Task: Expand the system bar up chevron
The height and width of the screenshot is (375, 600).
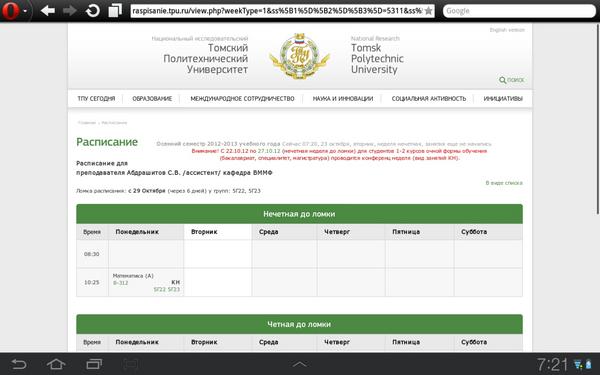Action: [x=299, y=364]
